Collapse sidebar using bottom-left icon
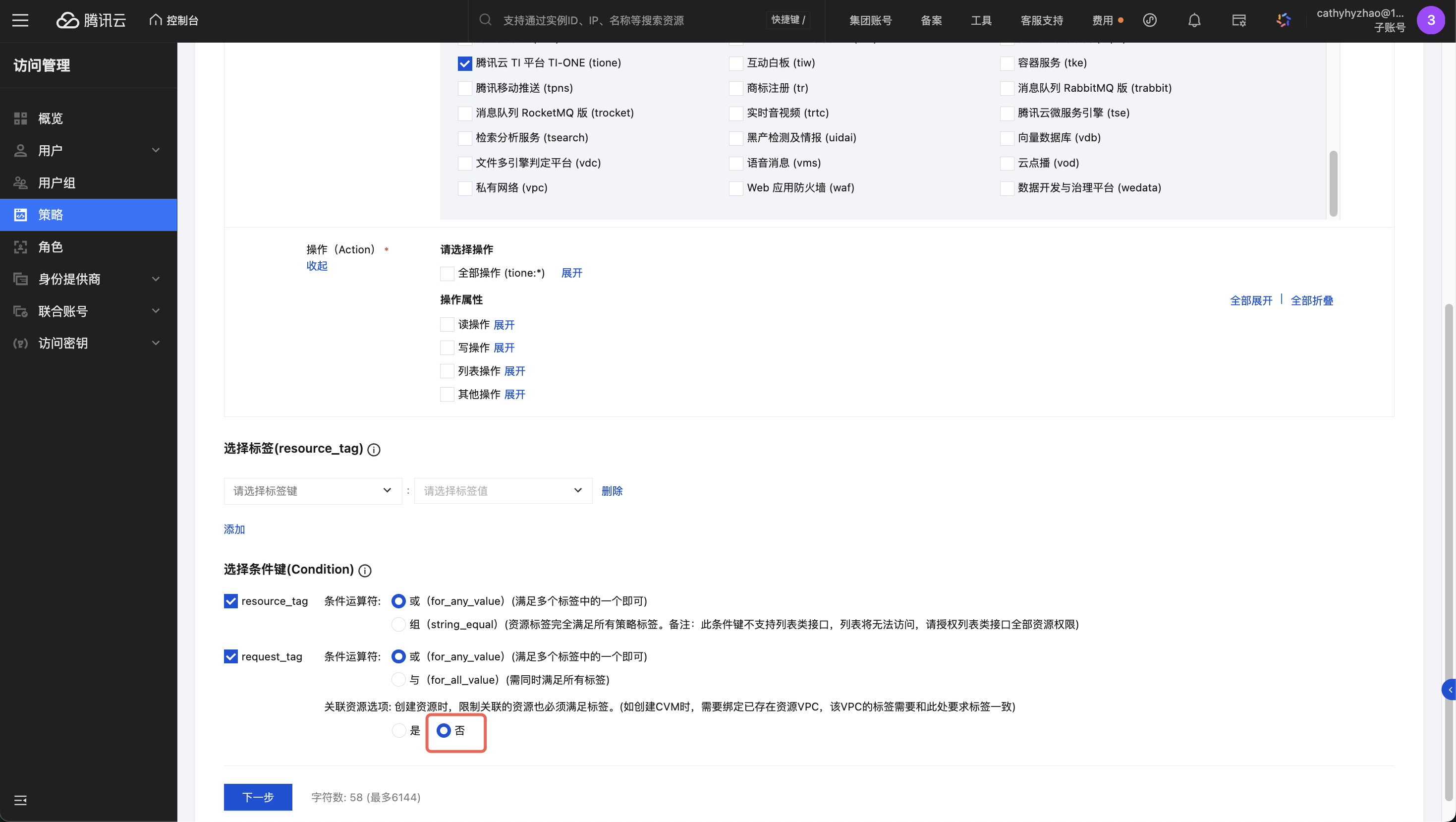 20,800
